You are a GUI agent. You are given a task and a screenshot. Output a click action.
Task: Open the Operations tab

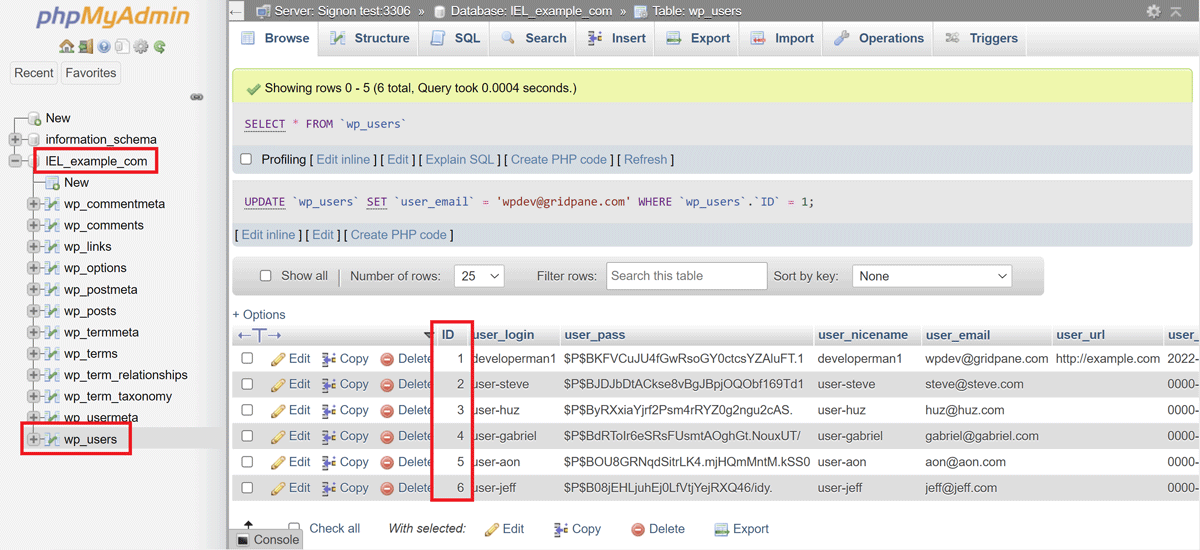click(879, 38)
